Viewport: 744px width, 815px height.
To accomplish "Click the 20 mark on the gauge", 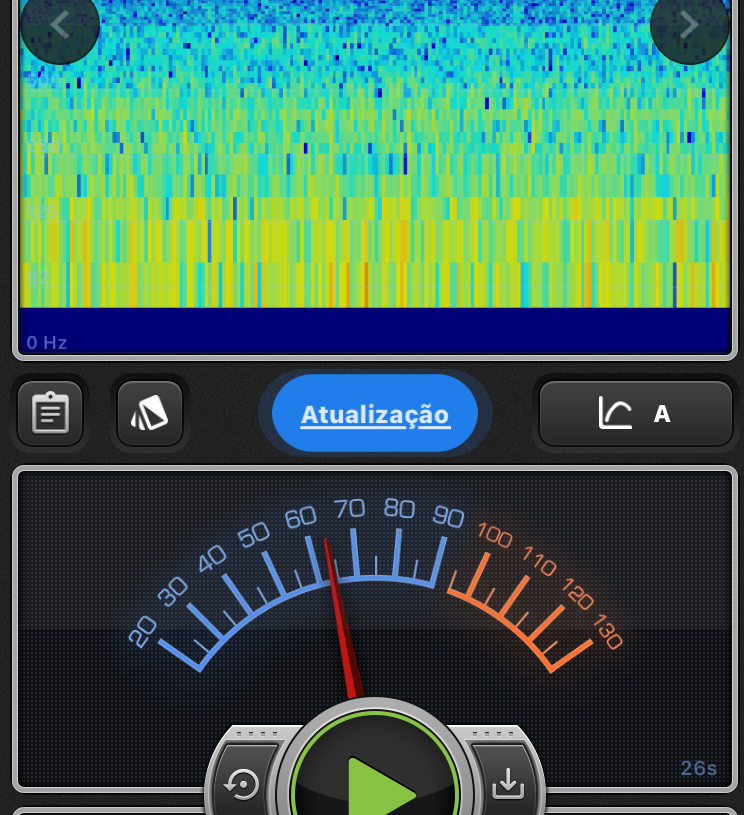I will (143, 630).
